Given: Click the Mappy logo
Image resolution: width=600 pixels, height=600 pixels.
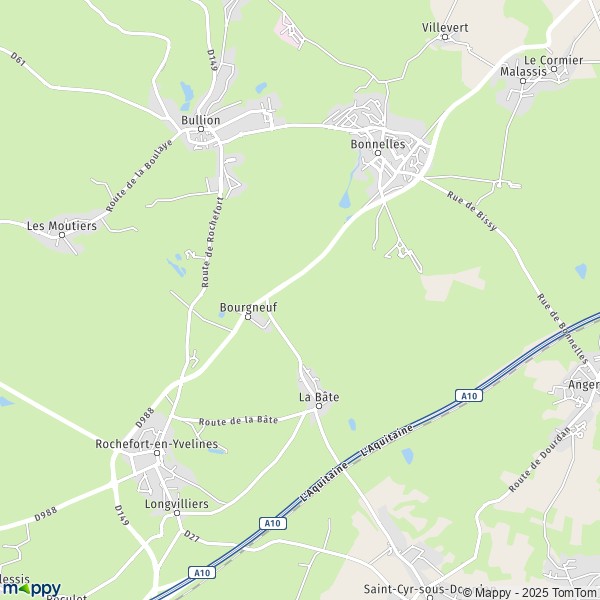Looking at the screenshot, I should tap(32, 589).
